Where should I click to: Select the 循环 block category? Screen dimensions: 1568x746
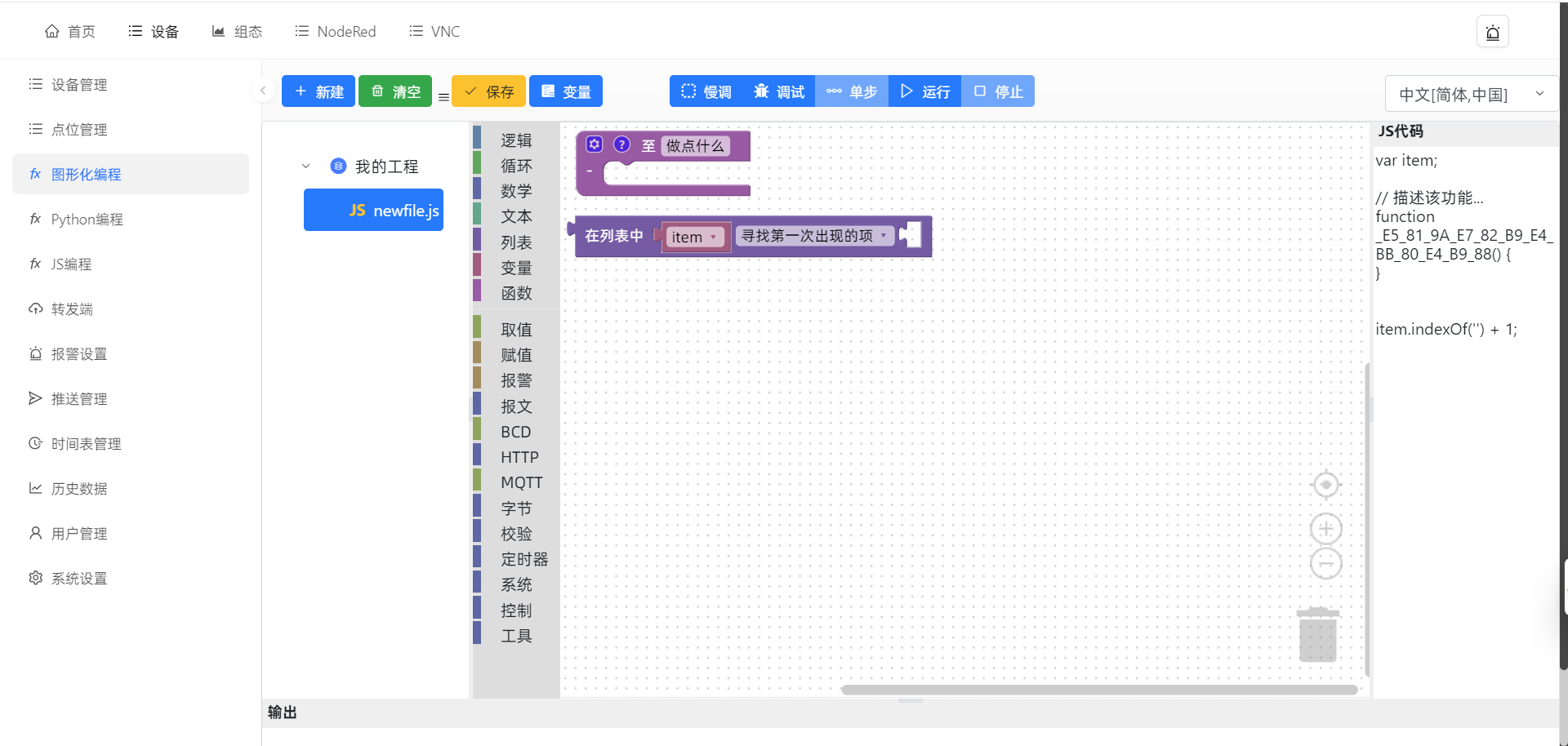tap(516, 166)
